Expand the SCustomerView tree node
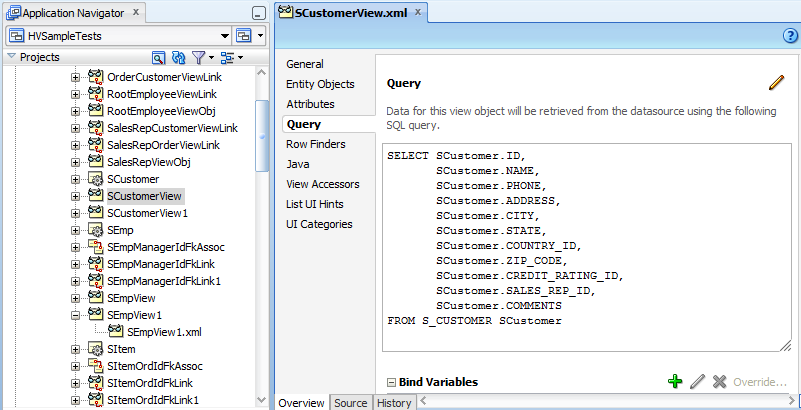 [x=75, y=196]
